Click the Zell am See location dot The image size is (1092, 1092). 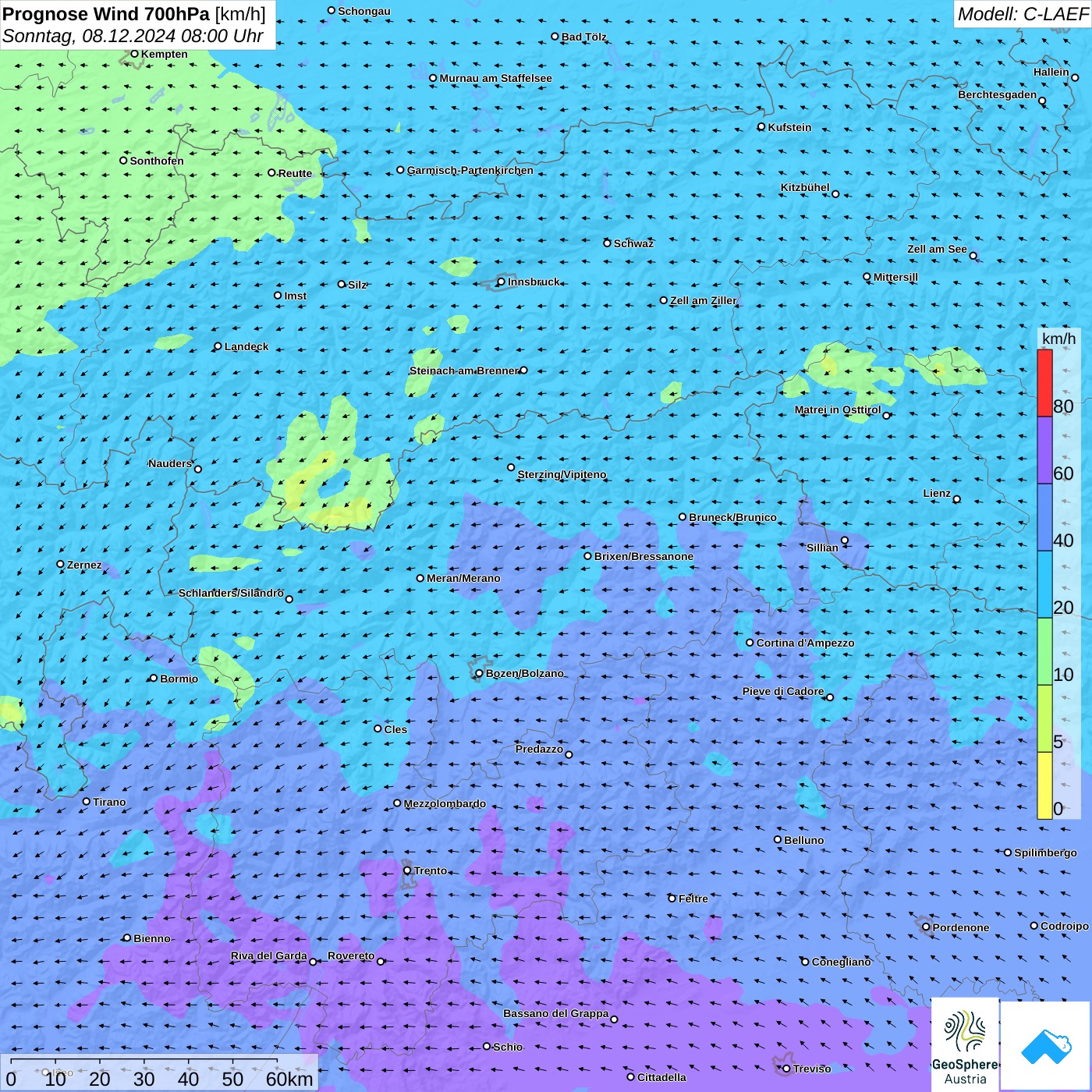point(973,256)
